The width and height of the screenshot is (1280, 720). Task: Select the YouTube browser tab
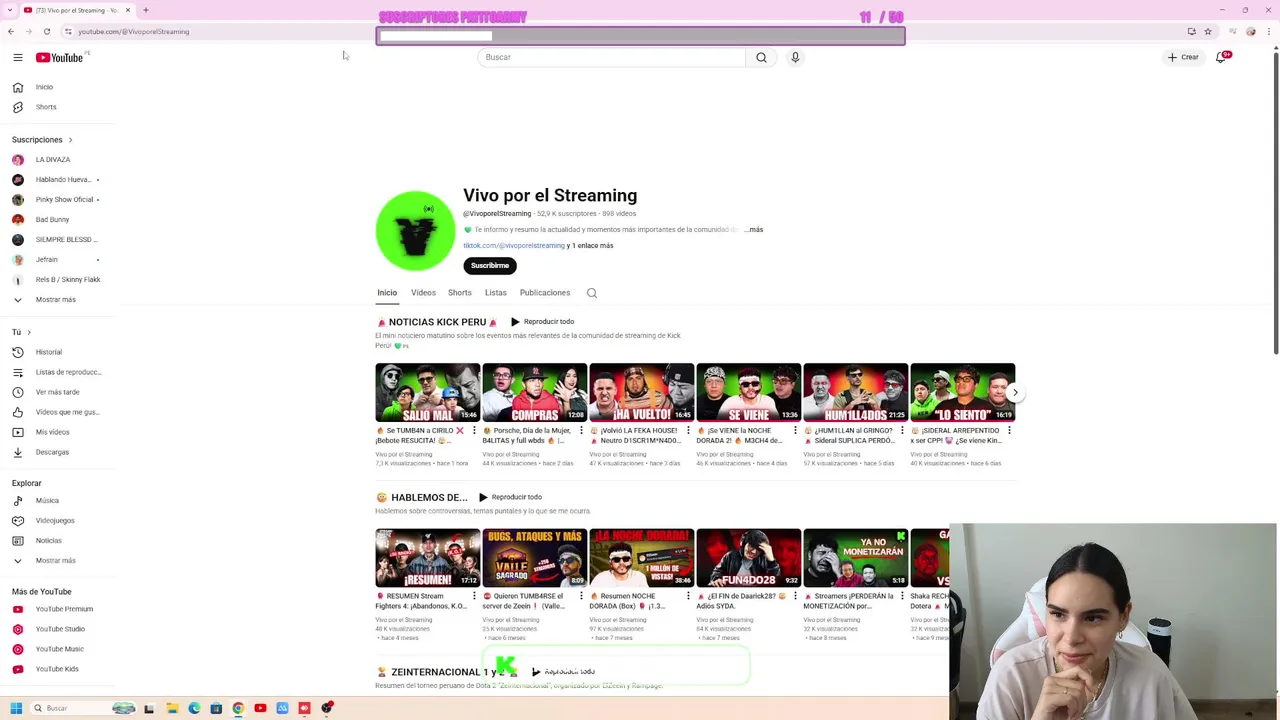point(76,10)
